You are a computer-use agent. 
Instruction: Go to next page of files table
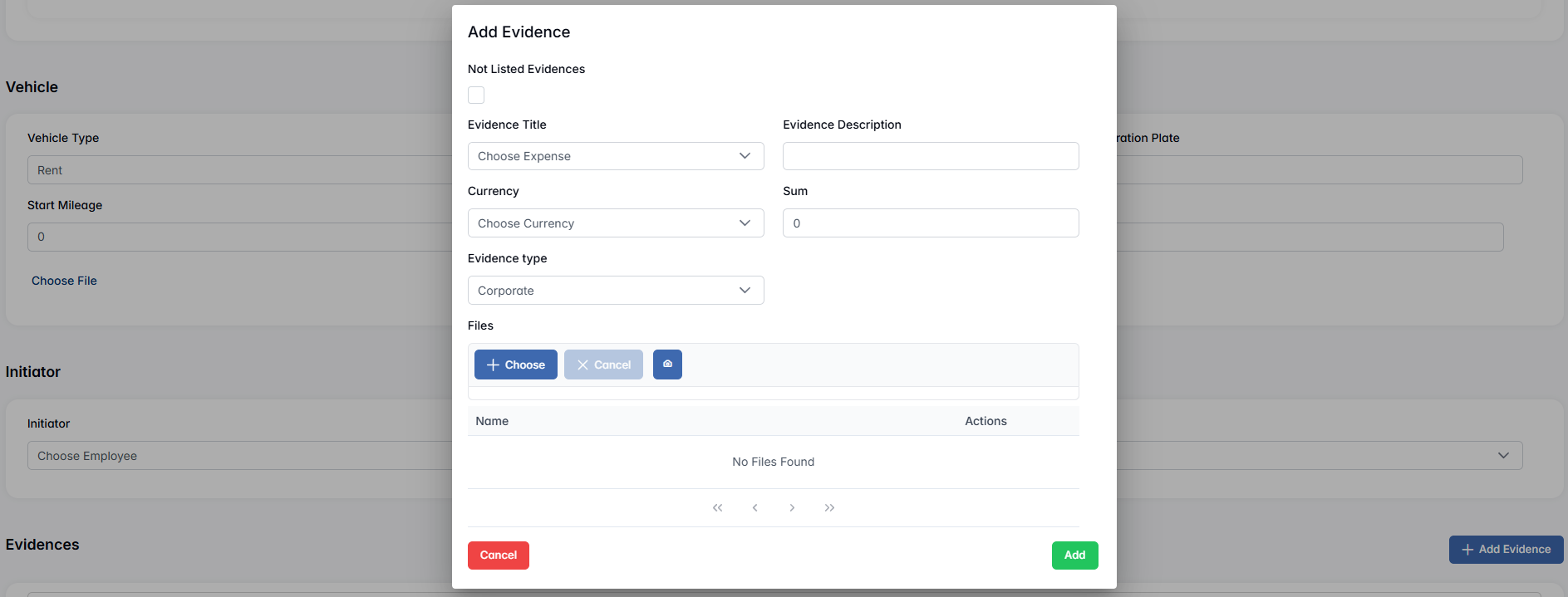pos(792,507)
